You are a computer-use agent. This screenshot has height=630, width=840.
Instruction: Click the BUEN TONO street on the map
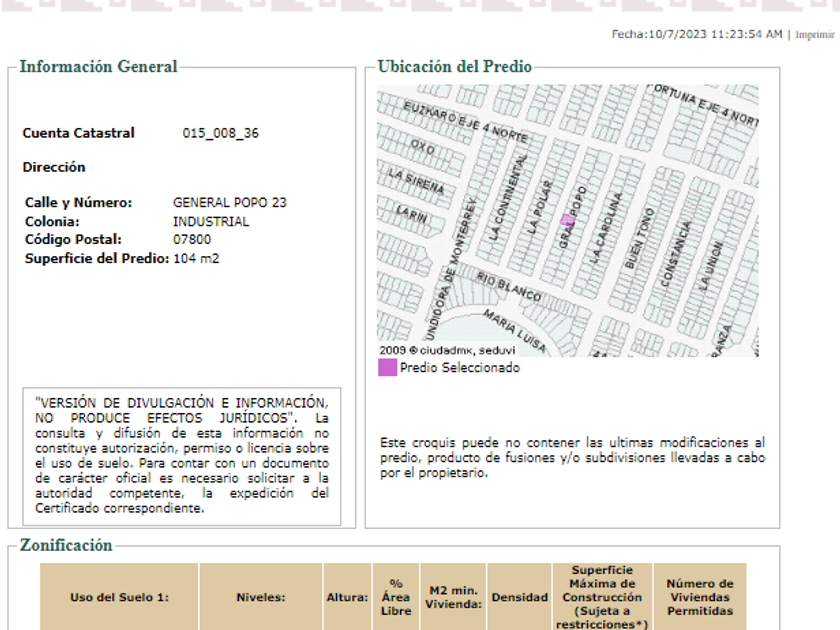click(x=637, y=239)
